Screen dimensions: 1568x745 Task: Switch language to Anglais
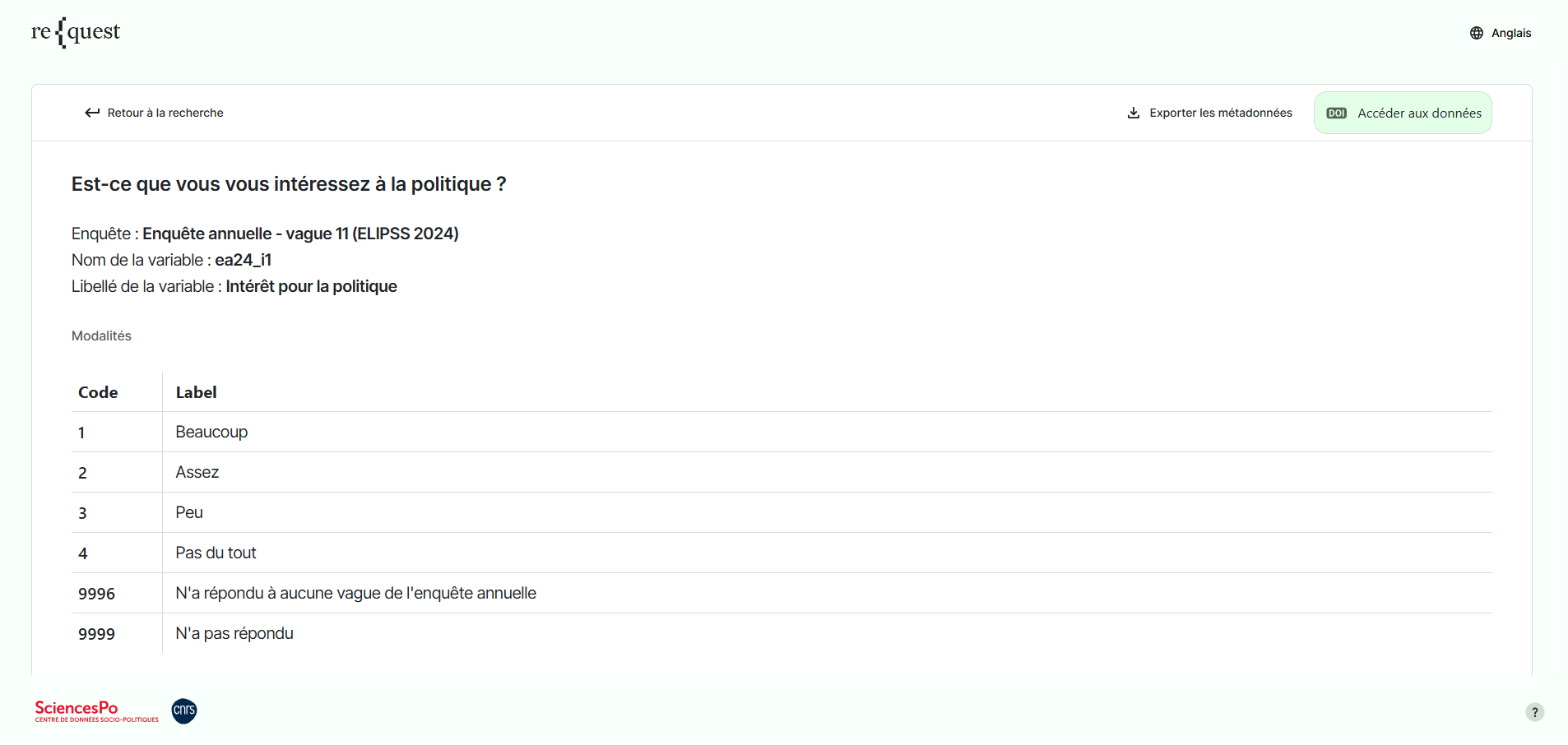tap(1510, 33)
